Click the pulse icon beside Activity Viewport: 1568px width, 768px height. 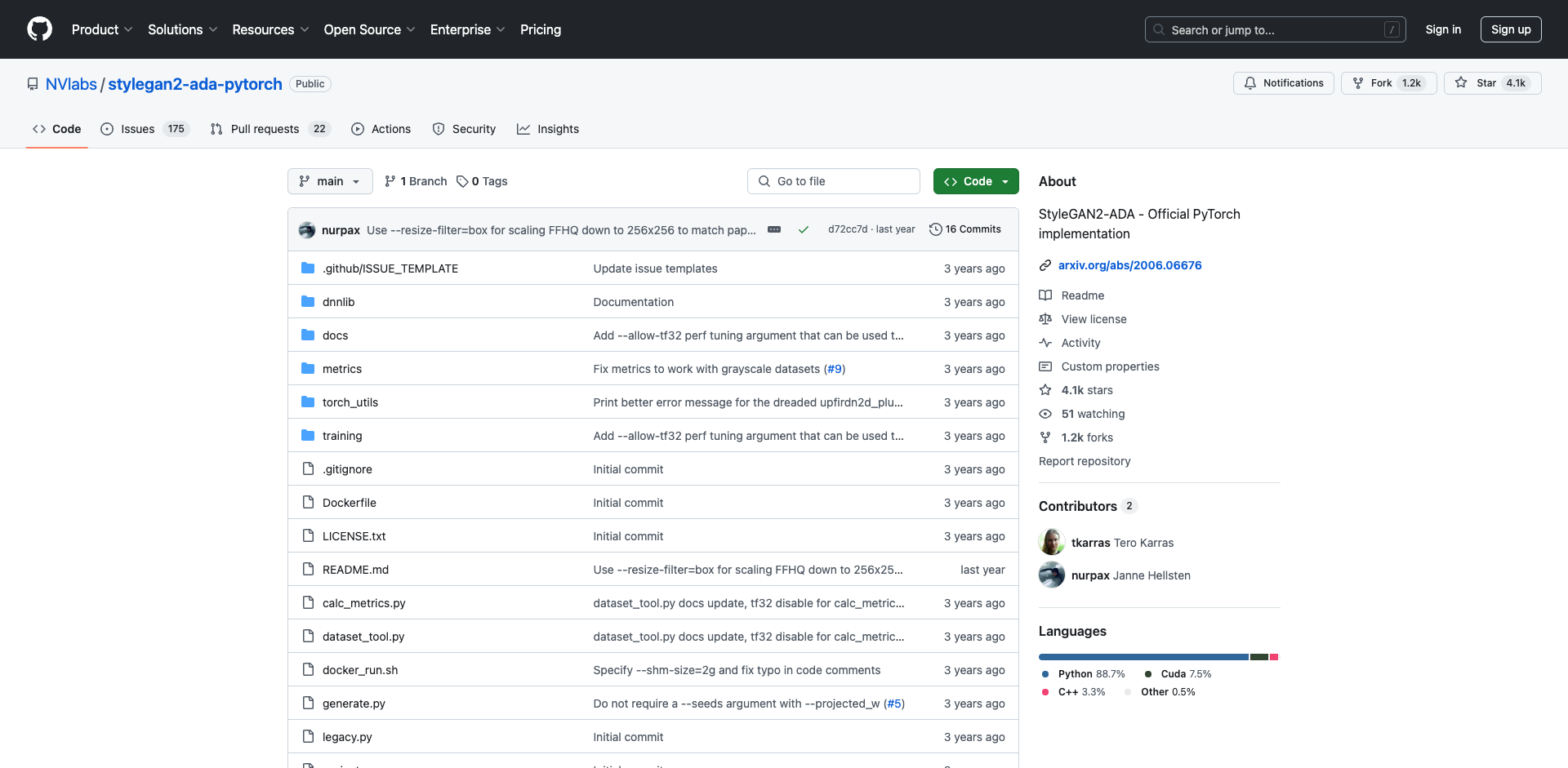tap(1045, 343)
